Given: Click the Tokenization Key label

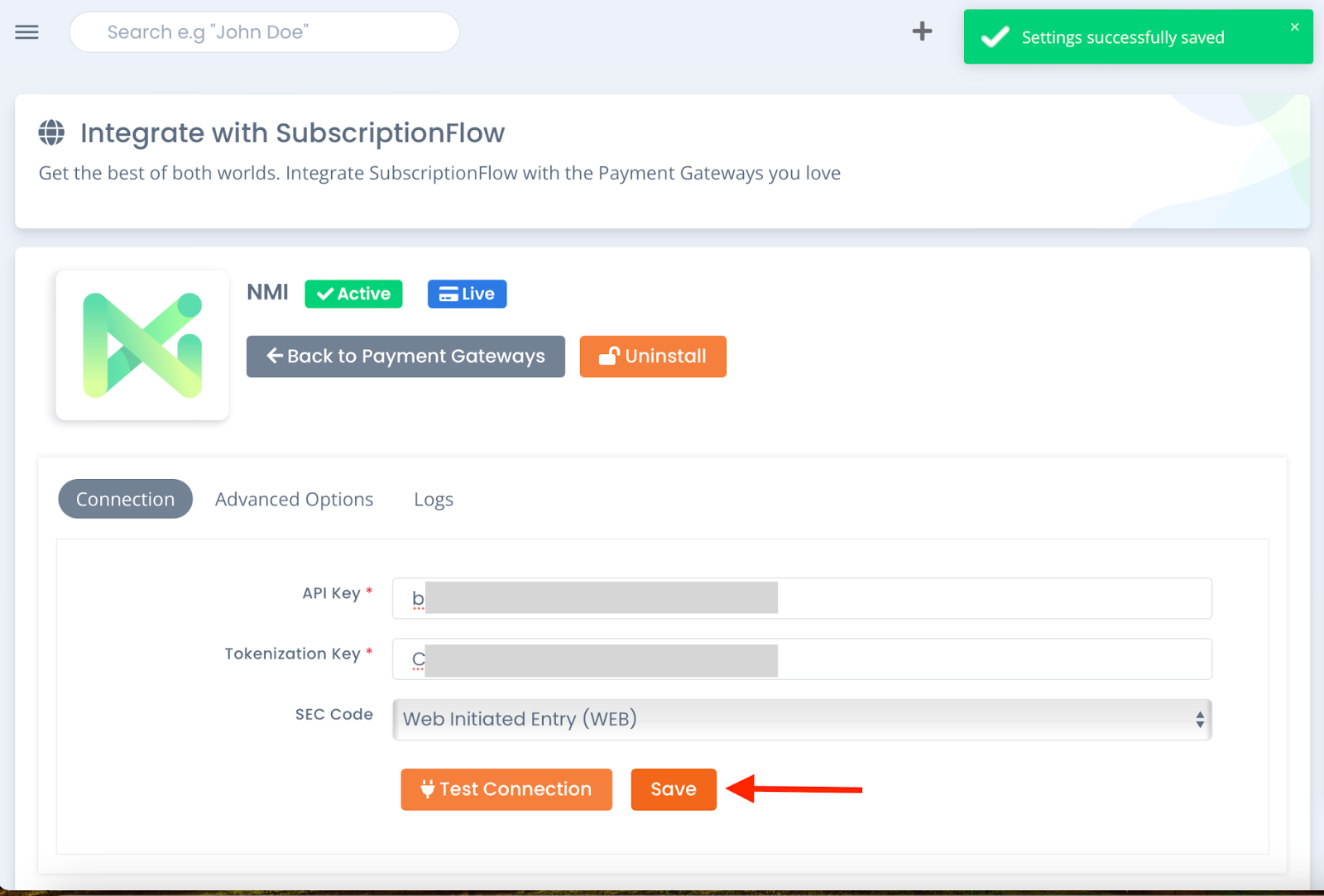Looking at the screenshot, I should [x=292, y=654].
